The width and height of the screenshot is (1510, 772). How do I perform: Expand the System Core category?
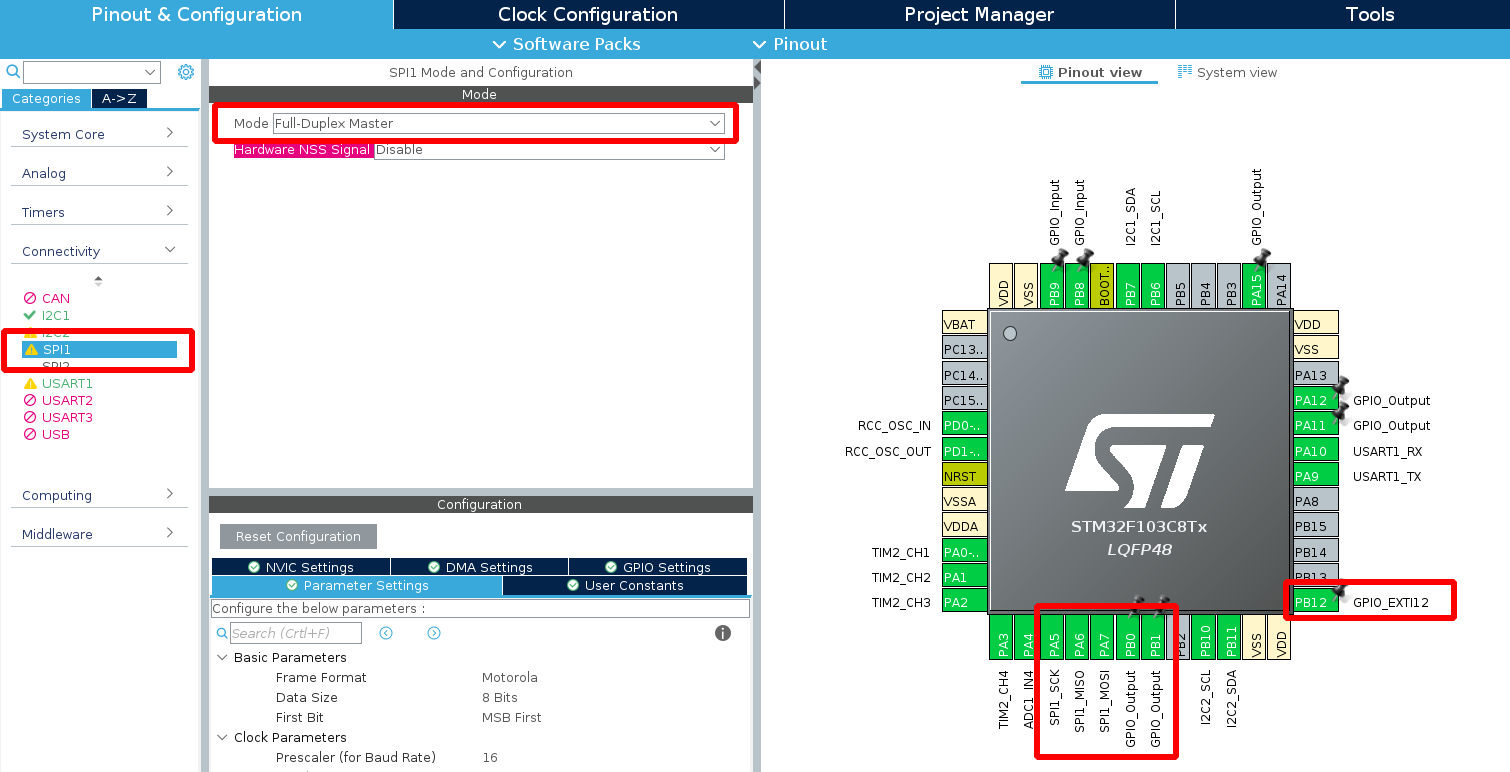[99, 134]
